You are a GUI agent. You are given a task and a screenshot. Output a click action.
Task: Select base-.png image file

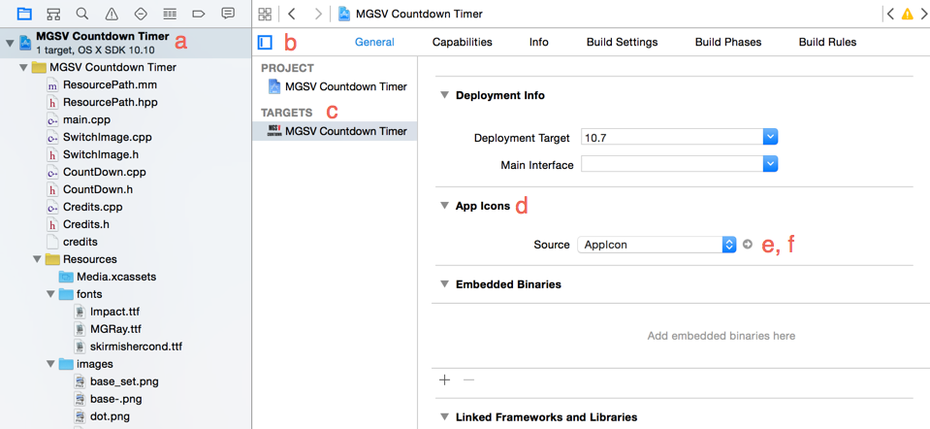(x=116, y=398)
